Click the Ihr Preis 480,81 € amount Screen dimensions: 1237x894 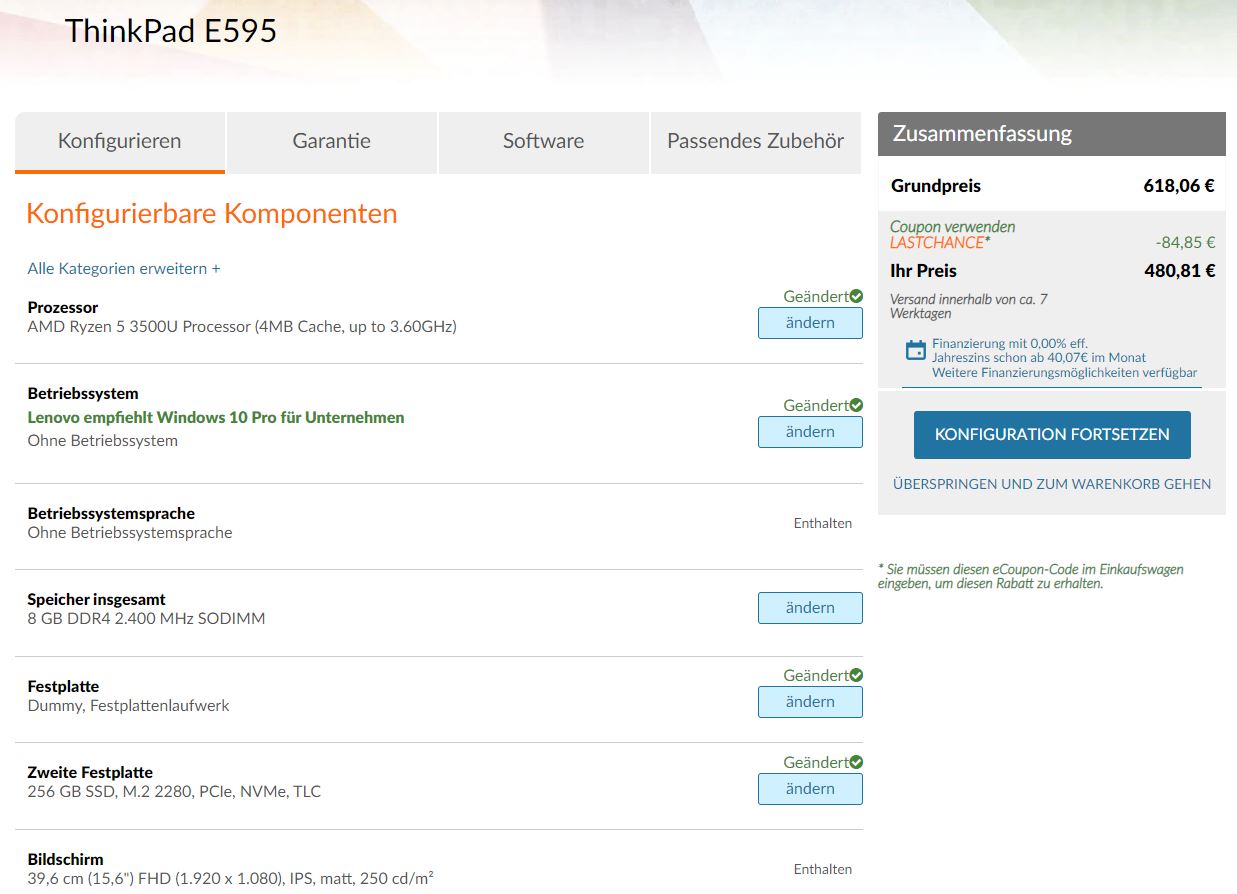coord(1179,271)
